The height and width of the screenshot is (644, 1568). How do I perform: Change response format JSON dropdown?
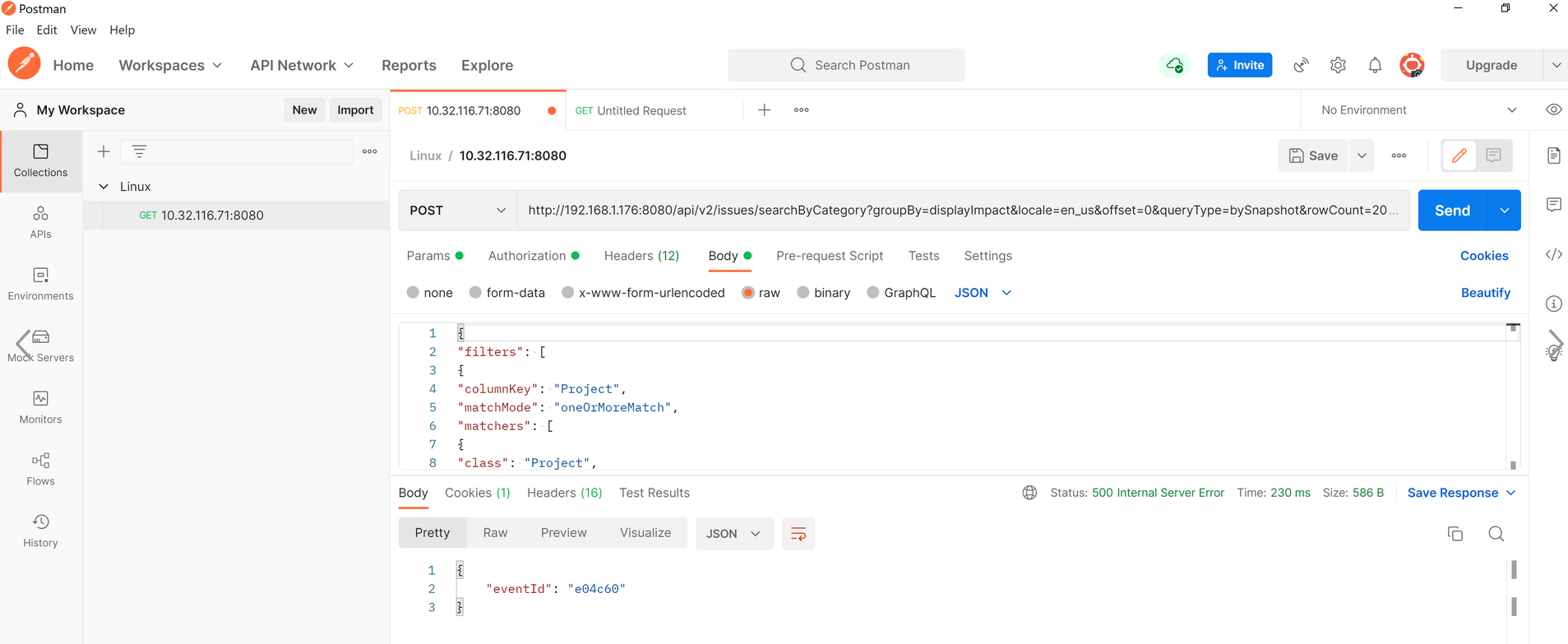pyautogui.click(x=733, y=534)
